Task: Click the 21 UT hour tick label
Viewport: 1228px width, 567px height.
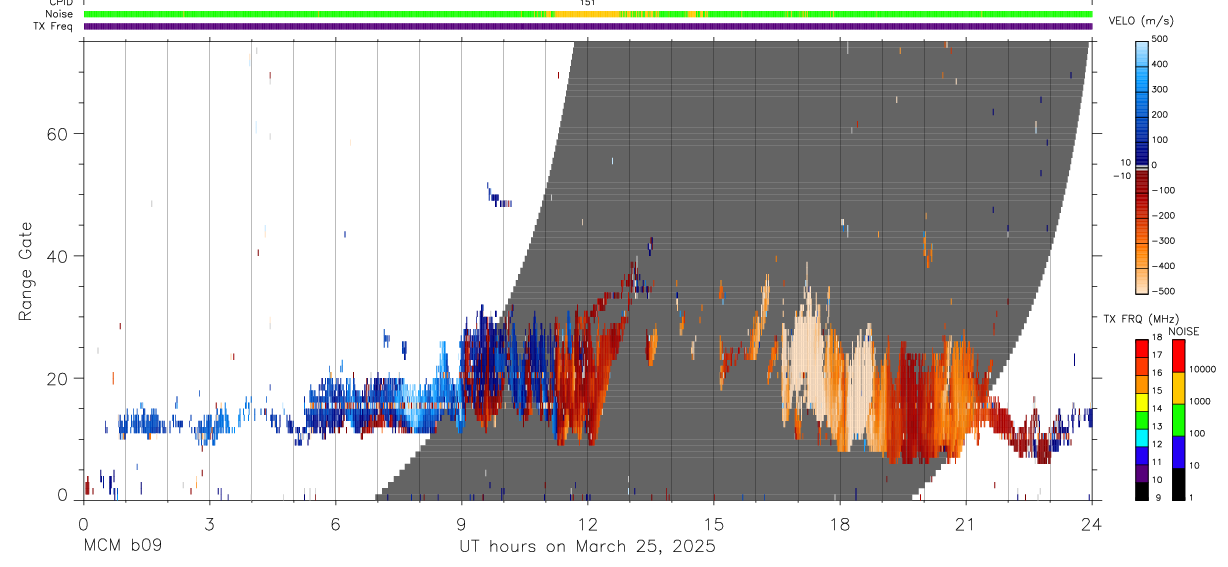Action: tap(965, 524)
